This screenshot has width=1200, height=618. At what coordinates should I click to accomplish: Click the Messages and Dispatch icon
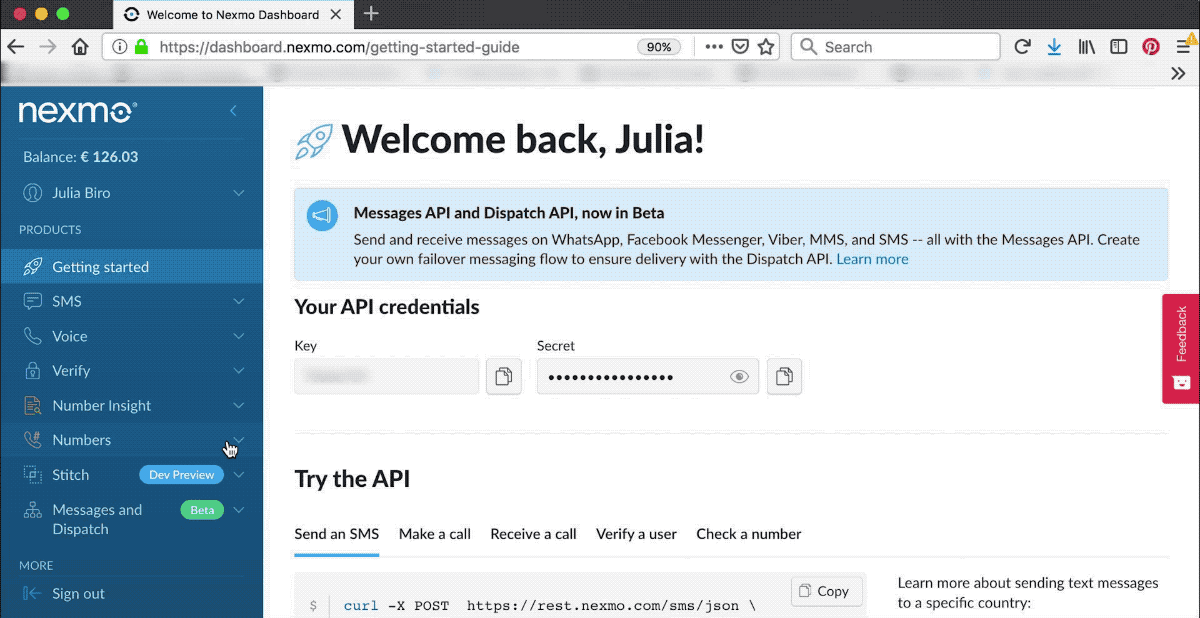coord(33,510)
